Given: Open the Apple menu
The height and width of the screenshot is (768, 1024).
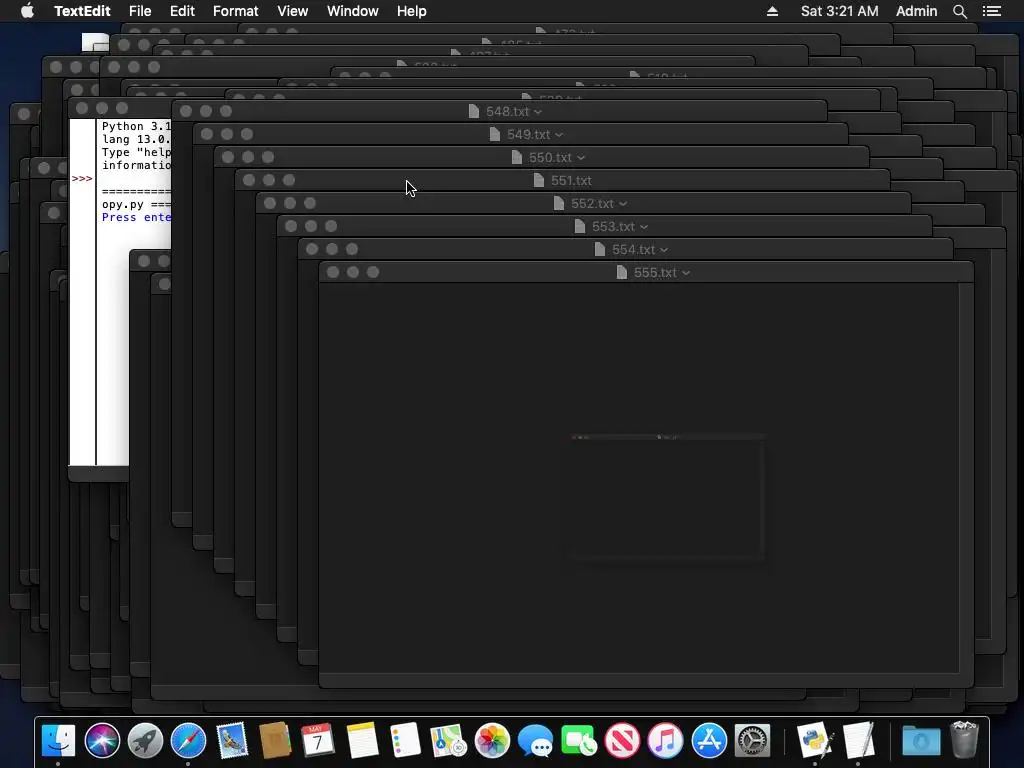Looking at the screenshot, I should (27, 10).
